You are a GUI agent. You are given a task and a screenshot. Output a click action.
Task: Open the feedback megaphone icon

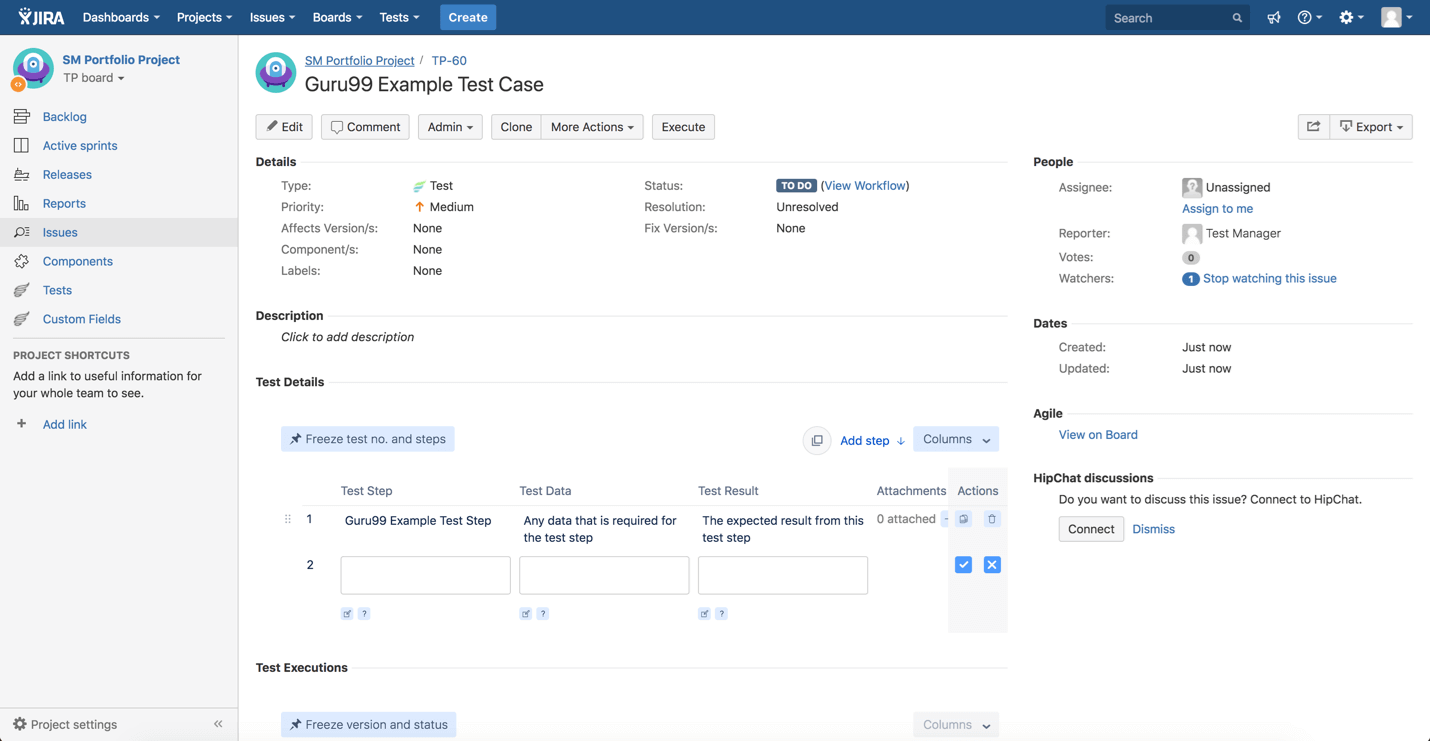[x=1273, y=18]
